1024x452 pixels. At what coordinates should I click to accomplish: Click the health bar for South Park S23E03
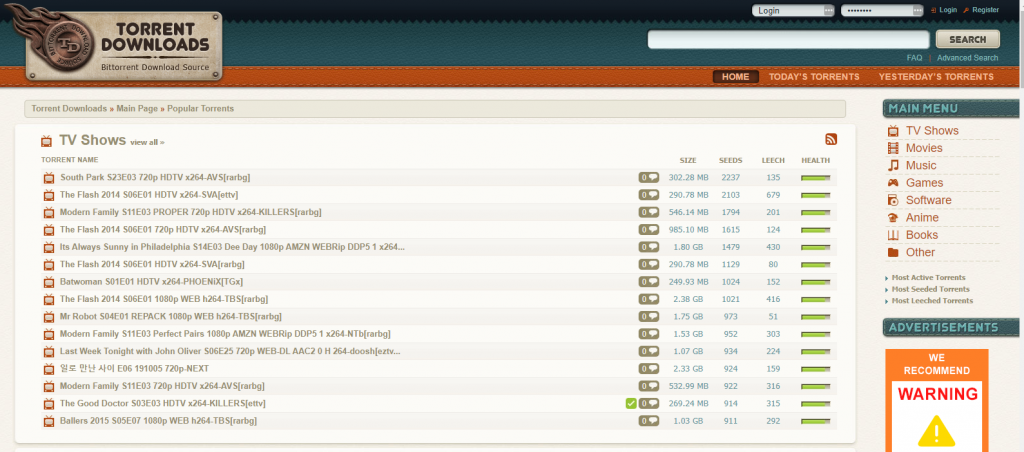point(816,178)
